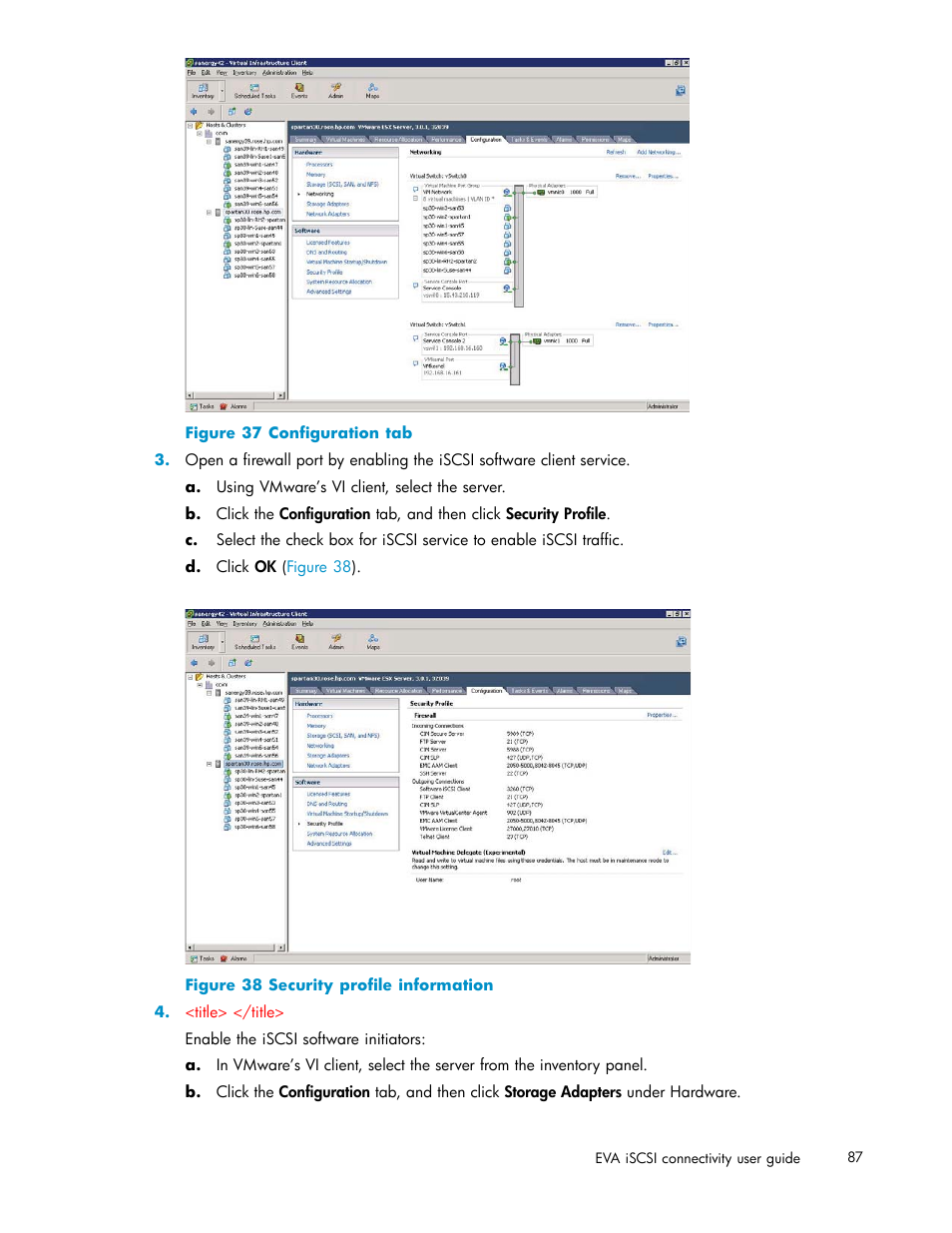Click Hosts & Clusters folder icon in Figure 37
This screenshot has width=952, height=1233.
point(200,125)
